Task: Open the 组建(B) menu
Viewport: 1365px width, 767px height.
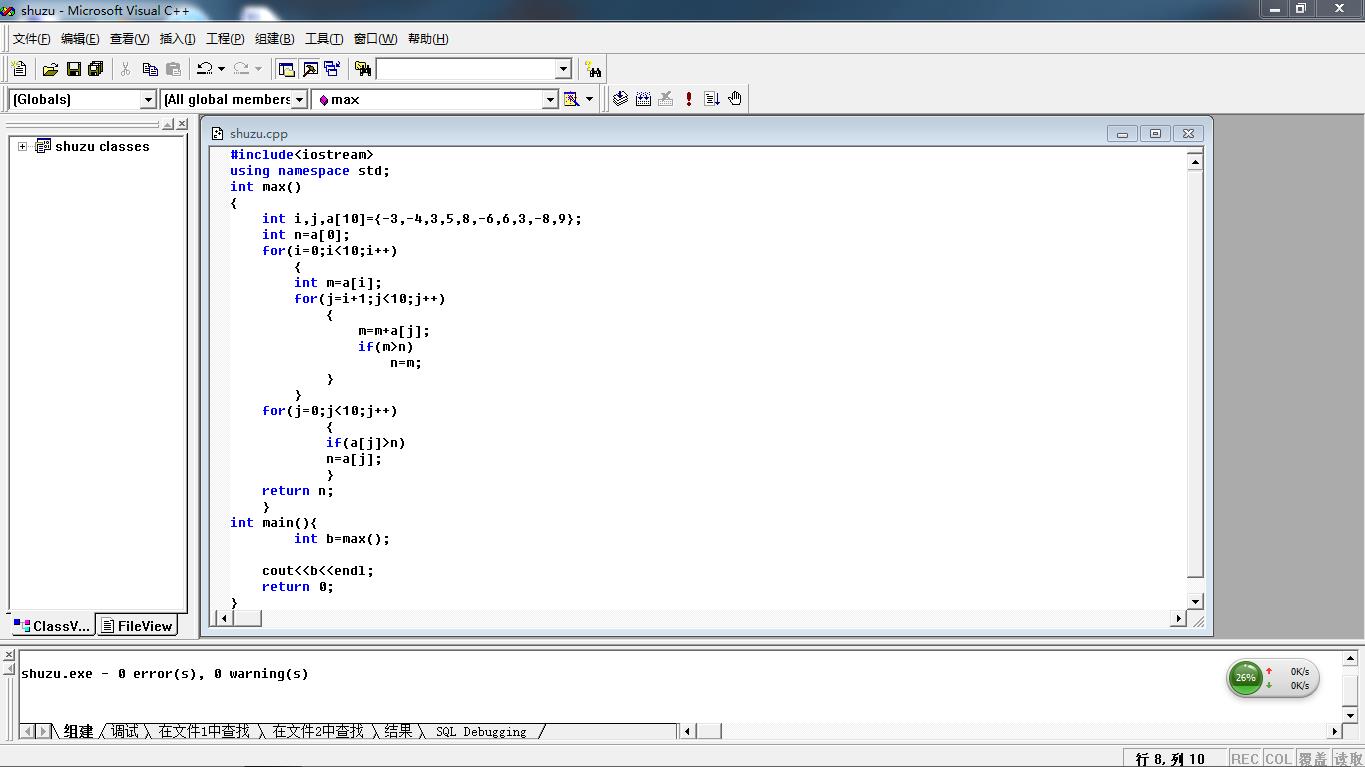Action: pyautogui.click(x=274, y=39)
